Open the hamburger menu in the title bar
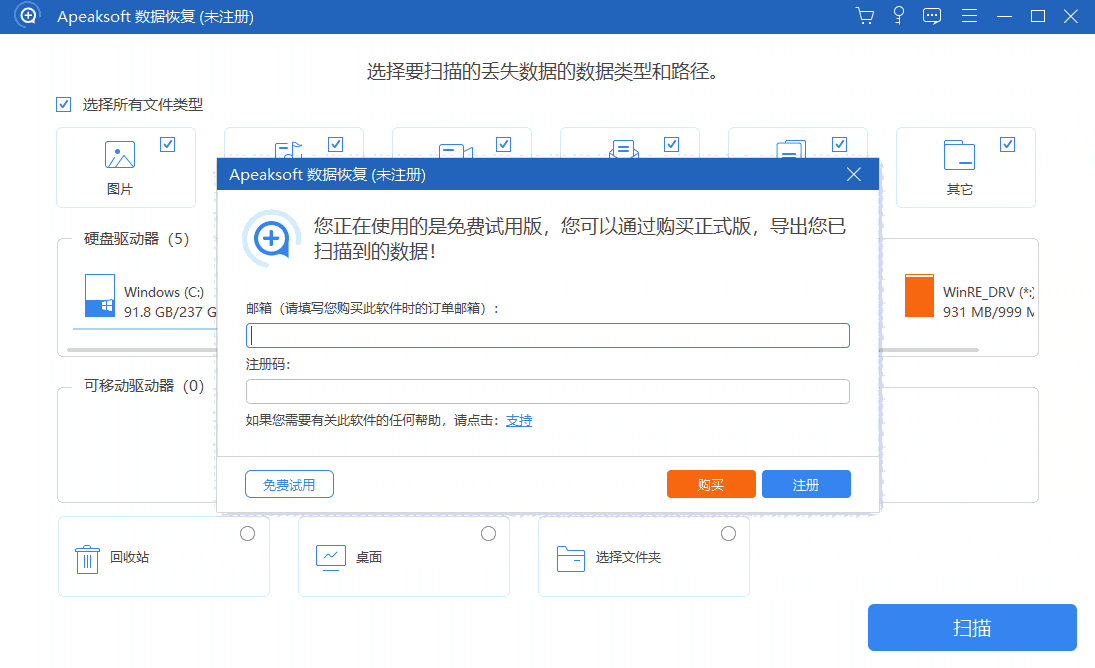This screenshot has height=668, width=1095. tap(968, 16)
